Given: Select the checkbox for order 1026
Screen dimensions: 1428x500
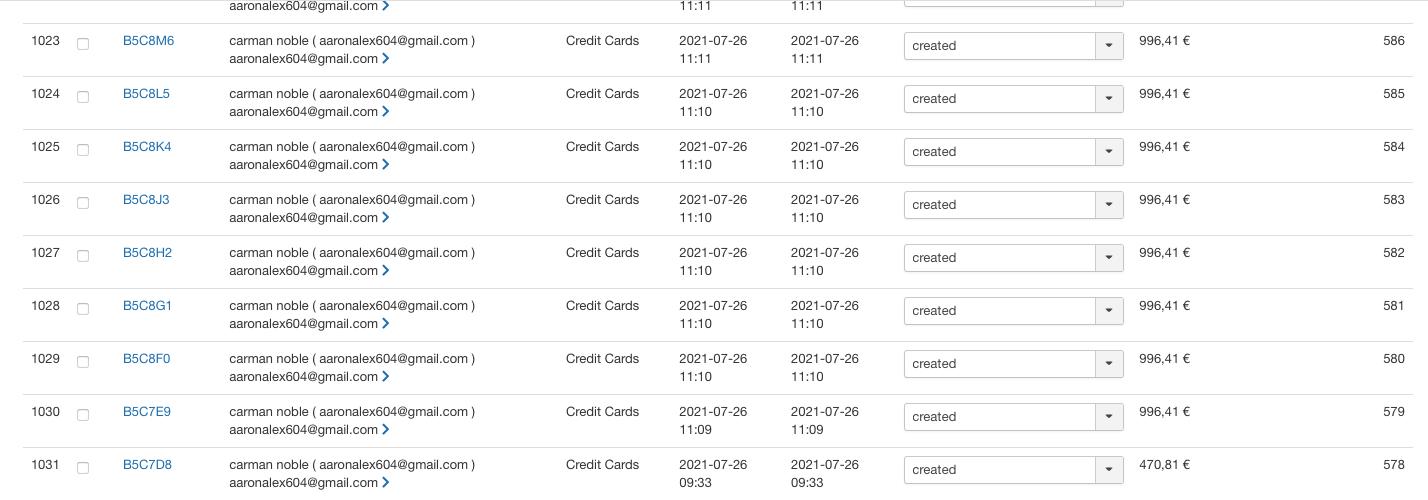Looking at the screenshot, I should click(x=83, y=203).
